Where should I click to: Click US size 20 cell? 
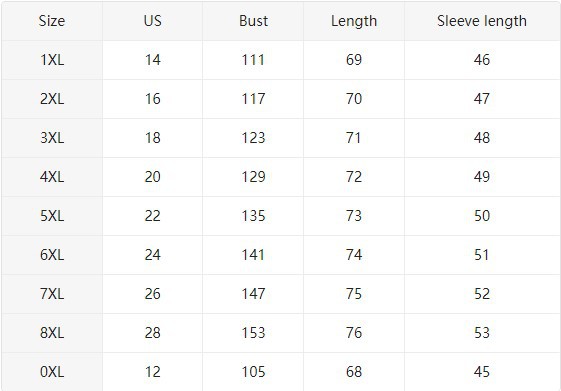[x=152, y=177]
